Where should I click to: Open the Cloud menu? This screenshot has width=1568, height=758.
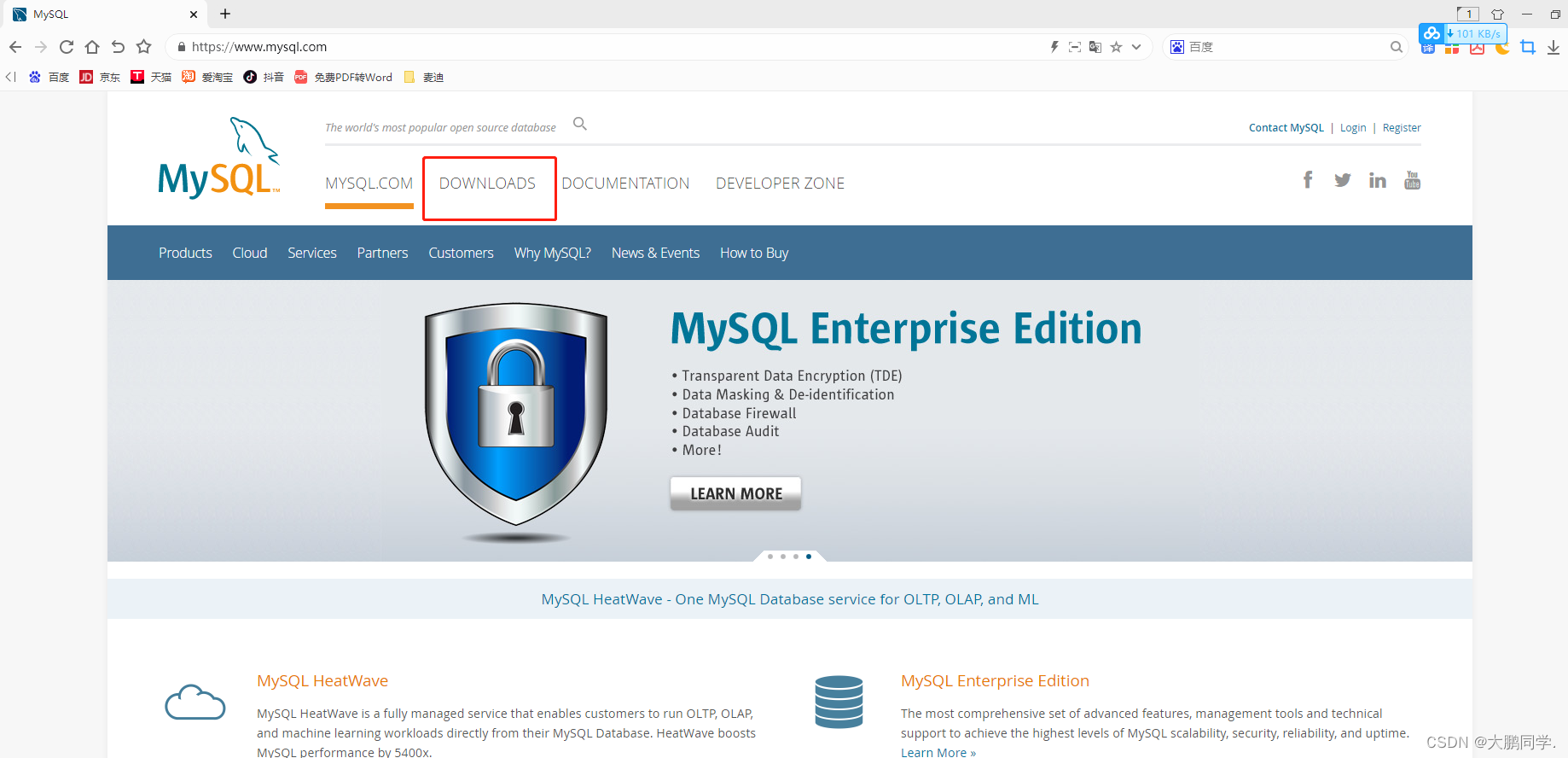click(250, 253)
